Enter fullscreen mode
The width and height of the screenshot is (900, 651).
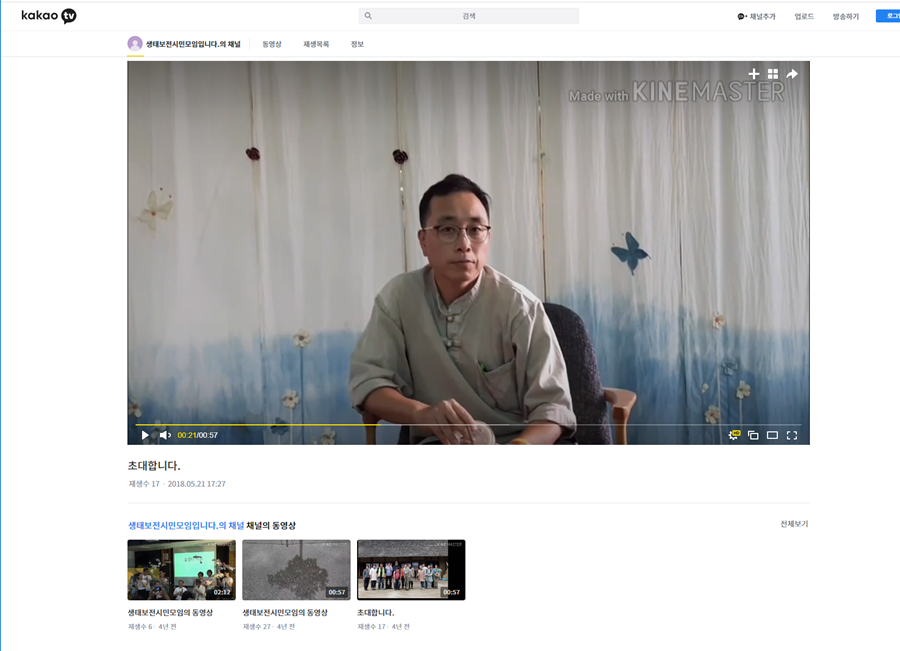pyautogui.click(x=792, y=435)
